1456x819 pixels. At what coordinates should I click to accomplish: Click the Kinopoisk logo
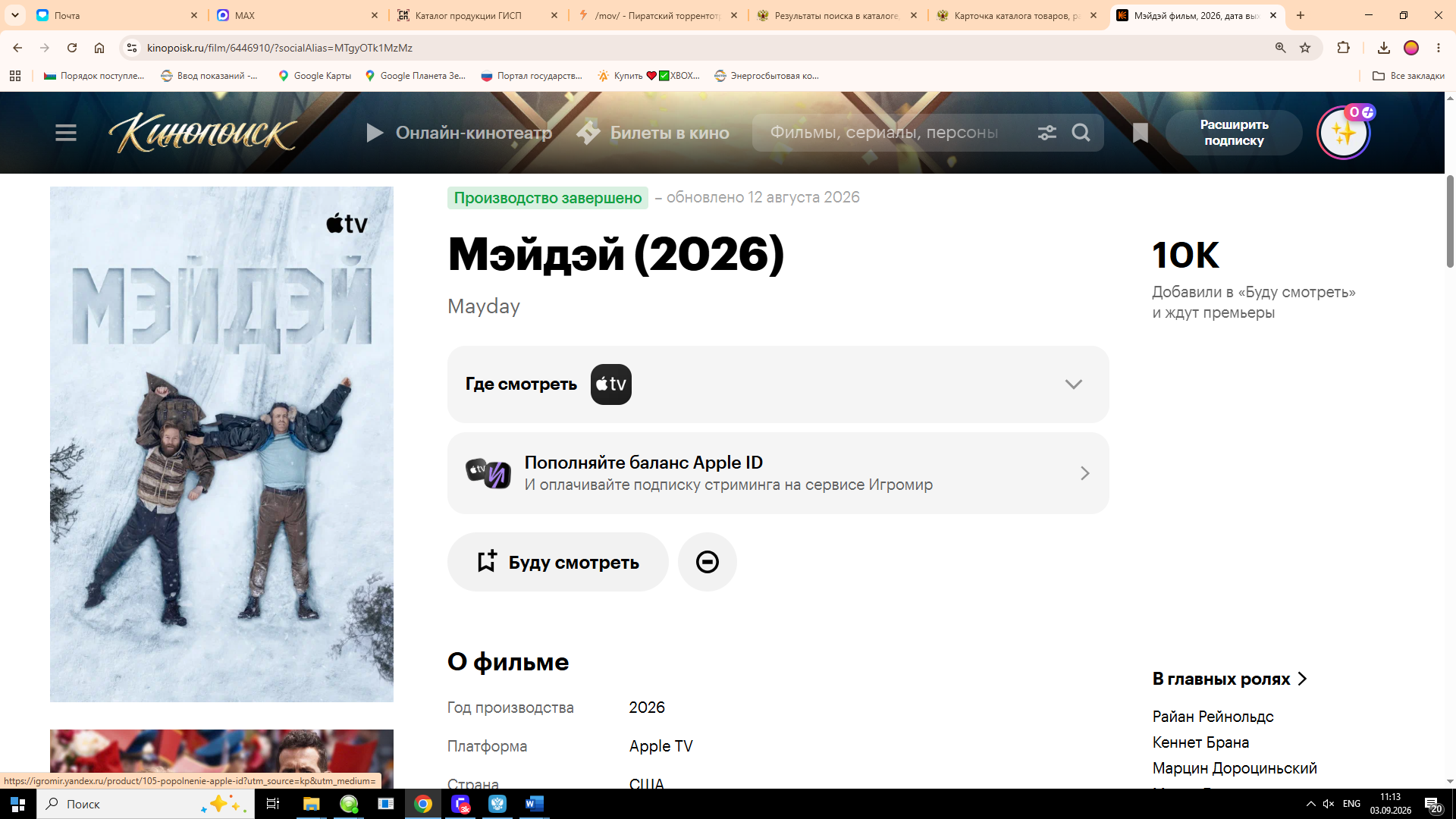pos(202,133)
